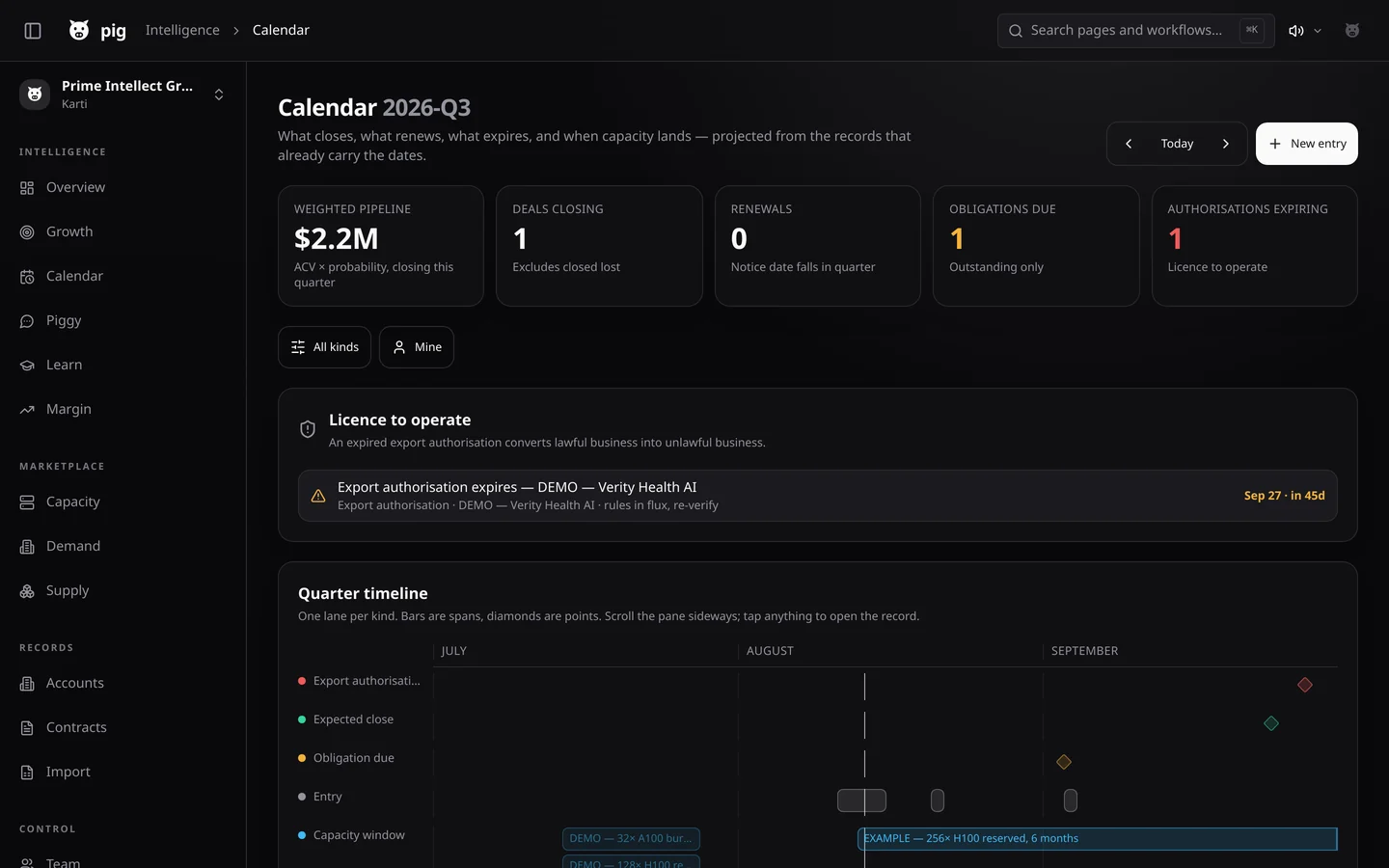Open the Growth page
Image resolution: width=1389 pixels, height=868 pixels.
click(123, 232)
